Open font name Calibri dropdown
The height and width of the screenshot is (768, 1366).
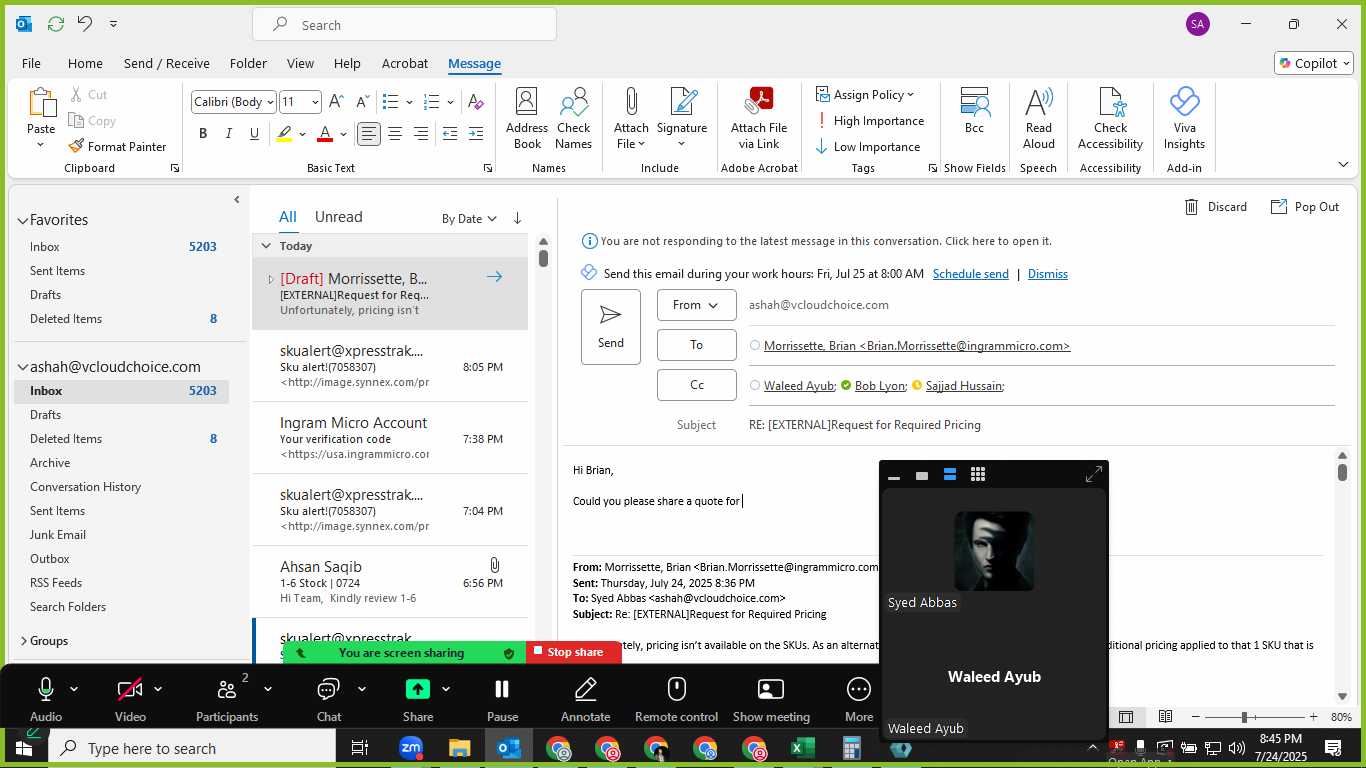(x=270, y=102)
